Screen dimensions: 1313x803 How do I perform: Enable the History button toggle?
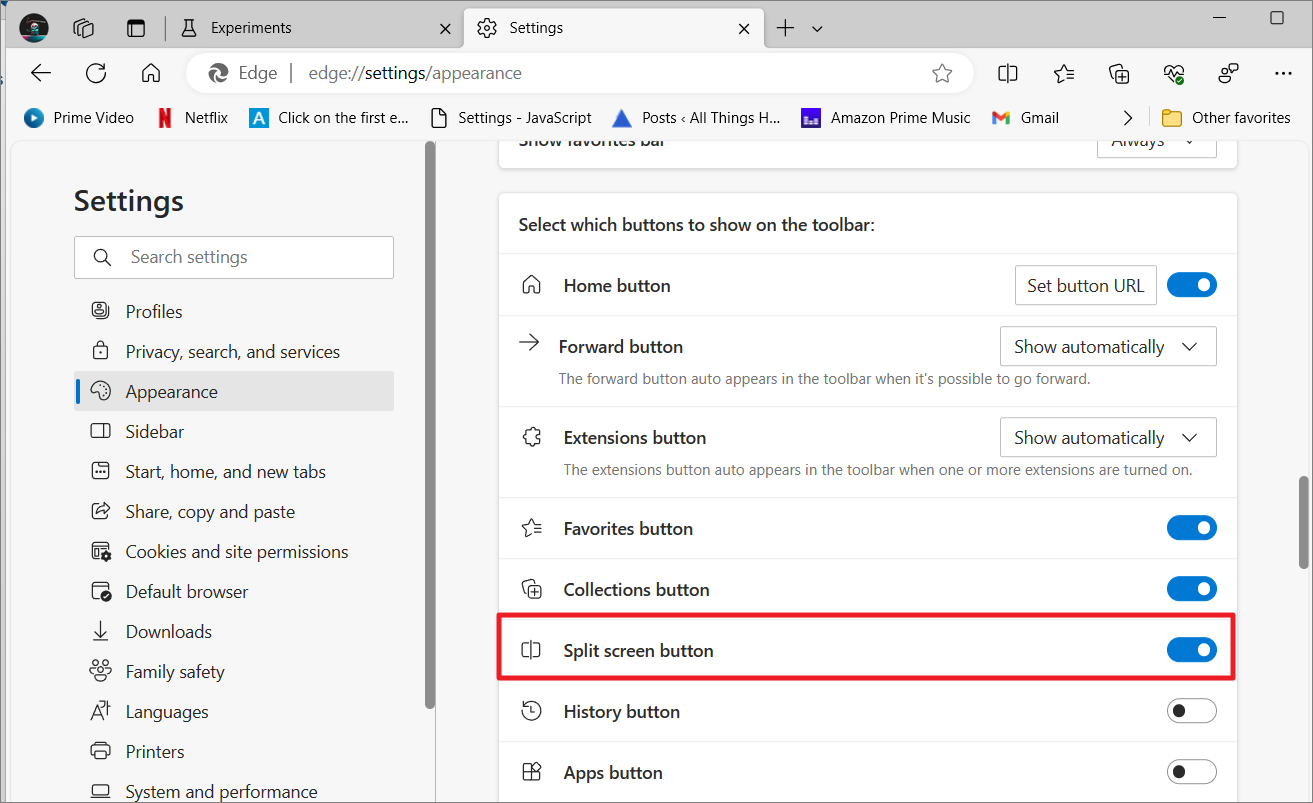pos(1191,710)
